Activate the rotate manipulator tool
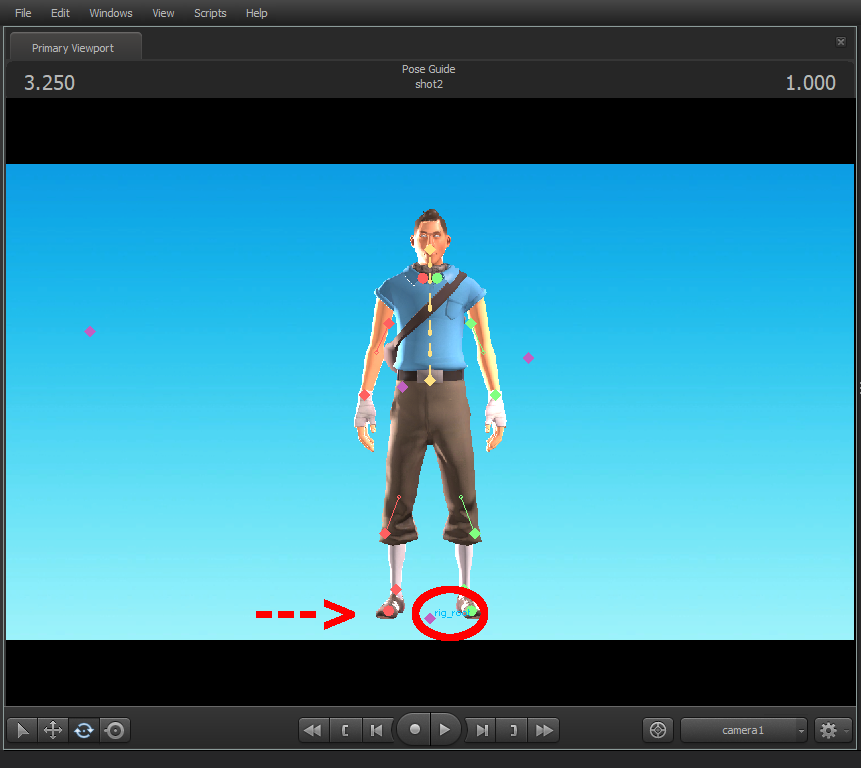This screenshot has height=768, width=861. pos(84,730)
